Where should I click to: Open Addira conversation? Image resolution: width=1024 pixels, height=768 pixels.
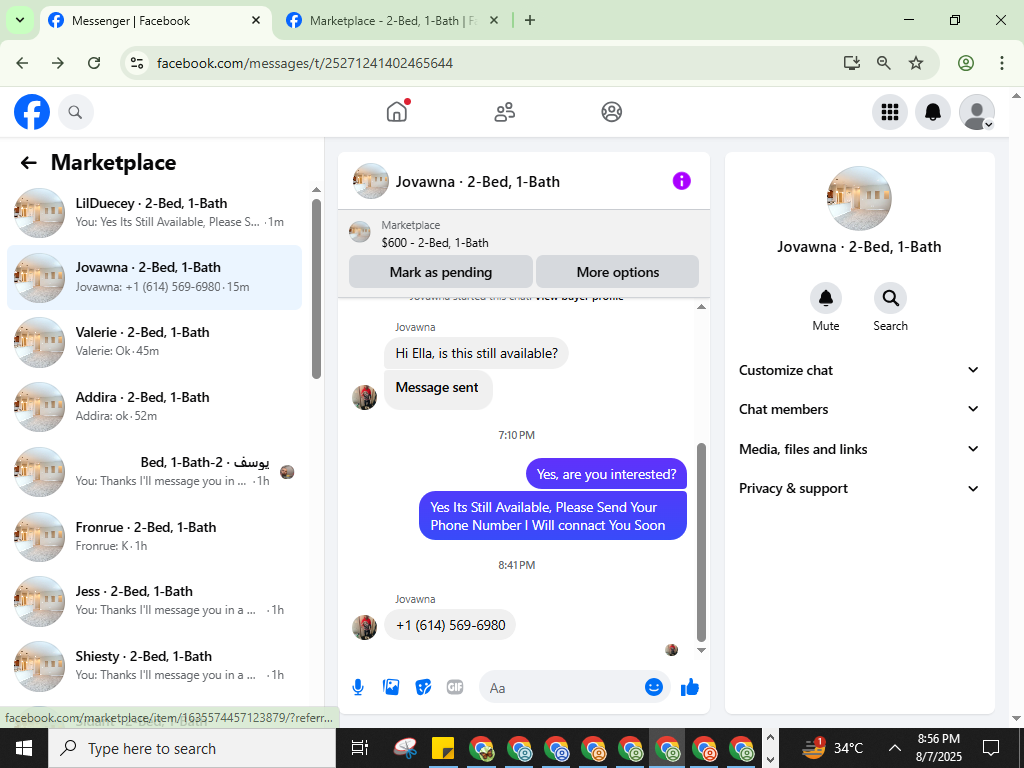click(155, 406)
